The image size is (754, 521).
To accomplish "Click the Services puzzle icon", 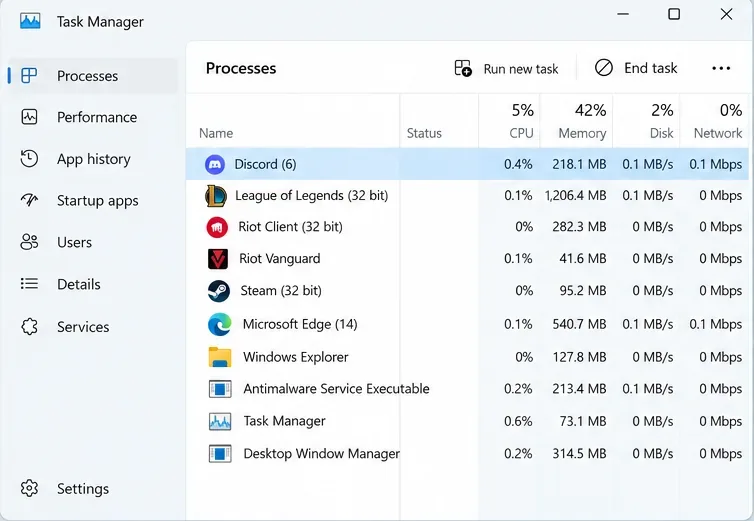I will point(29,327).
